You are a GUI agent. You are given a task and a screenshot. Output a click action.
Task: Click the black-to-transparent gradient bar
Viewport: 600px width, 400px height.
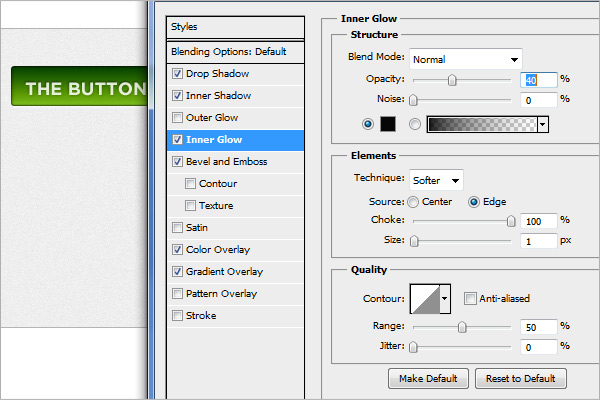pos(482,124)
